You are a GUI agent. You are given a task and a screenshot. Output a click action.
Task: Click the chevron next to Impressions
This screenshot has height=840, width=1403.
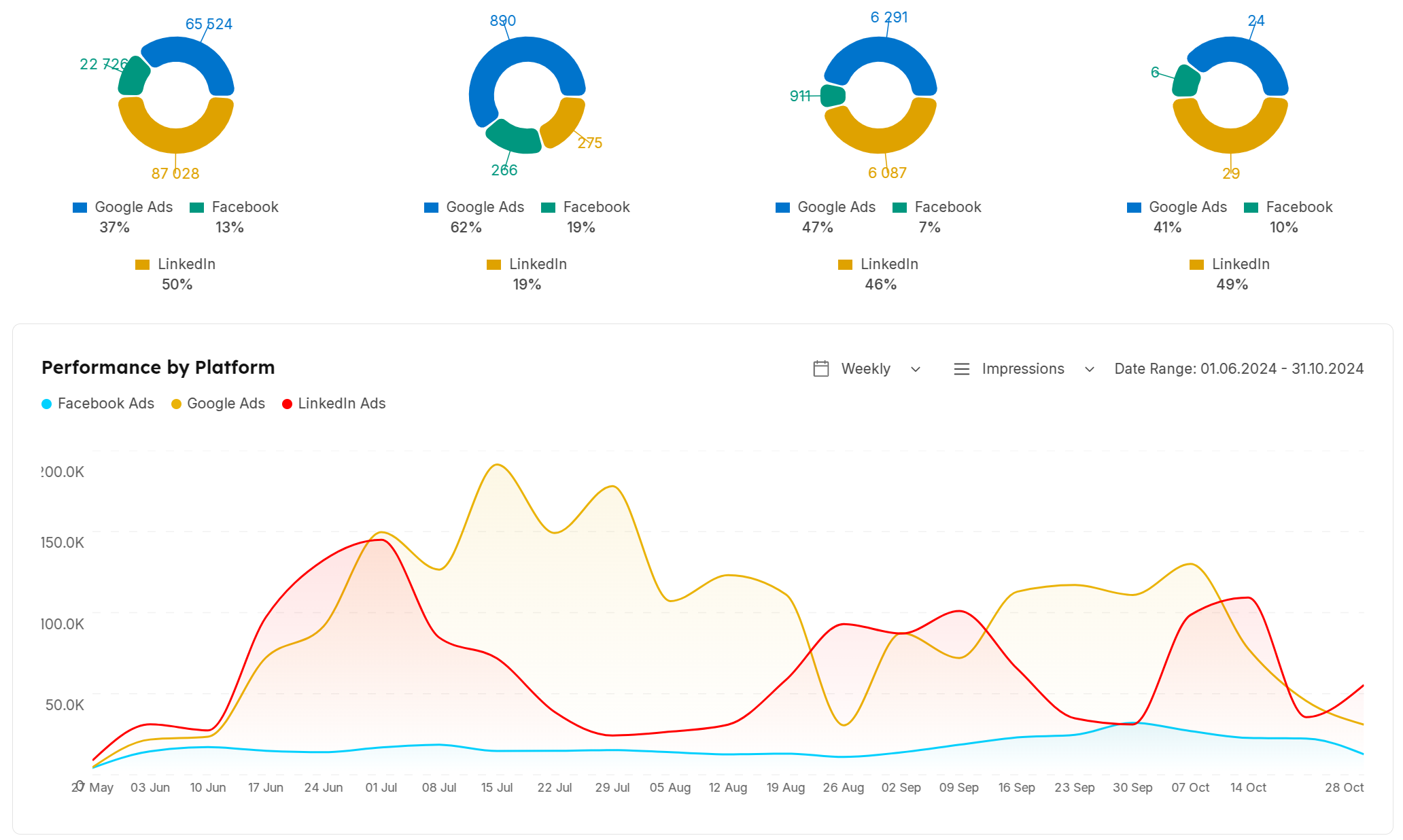point(1089,369)
